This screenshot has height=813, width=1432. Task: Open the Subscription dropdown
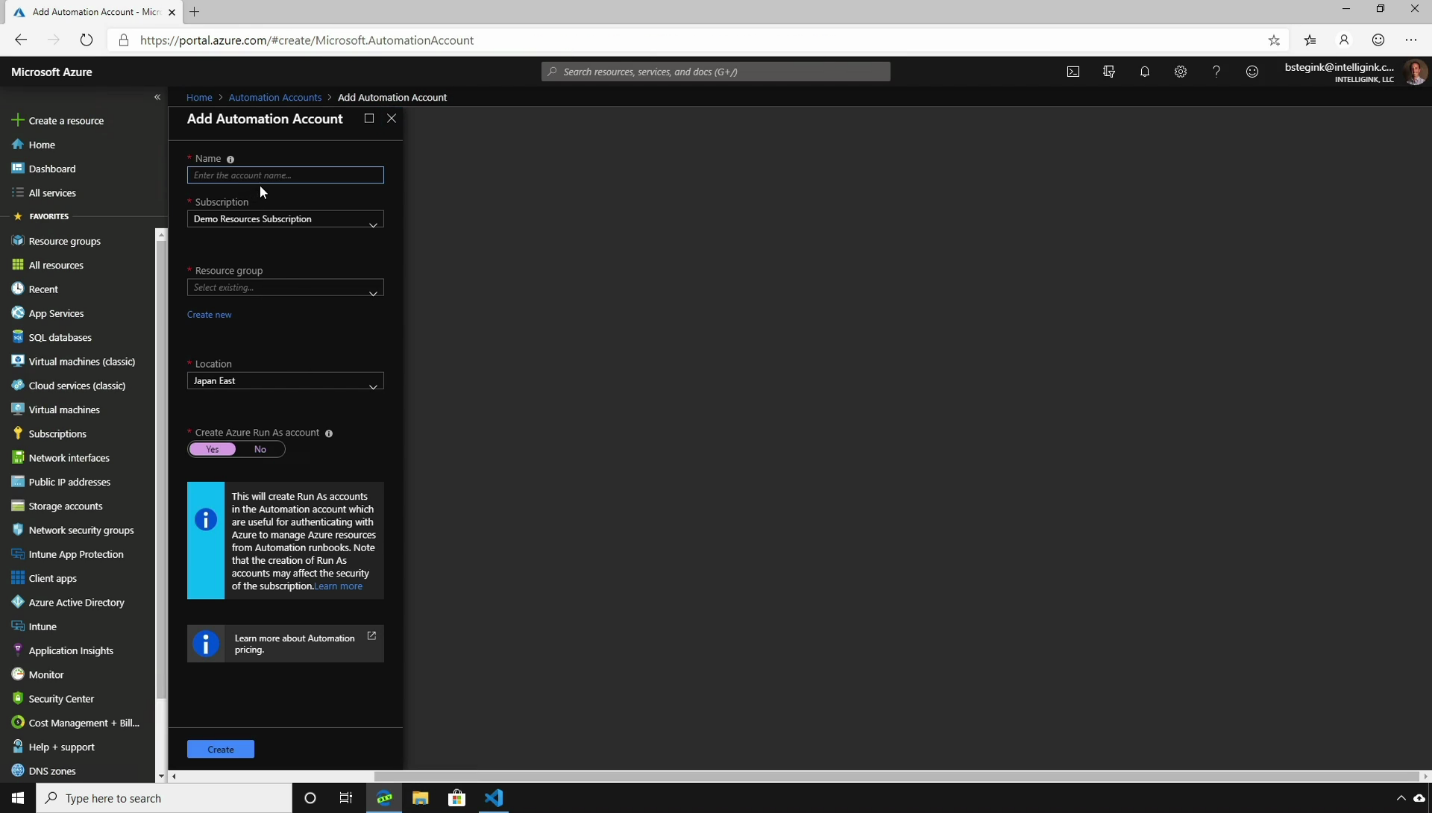coord(285,219)
